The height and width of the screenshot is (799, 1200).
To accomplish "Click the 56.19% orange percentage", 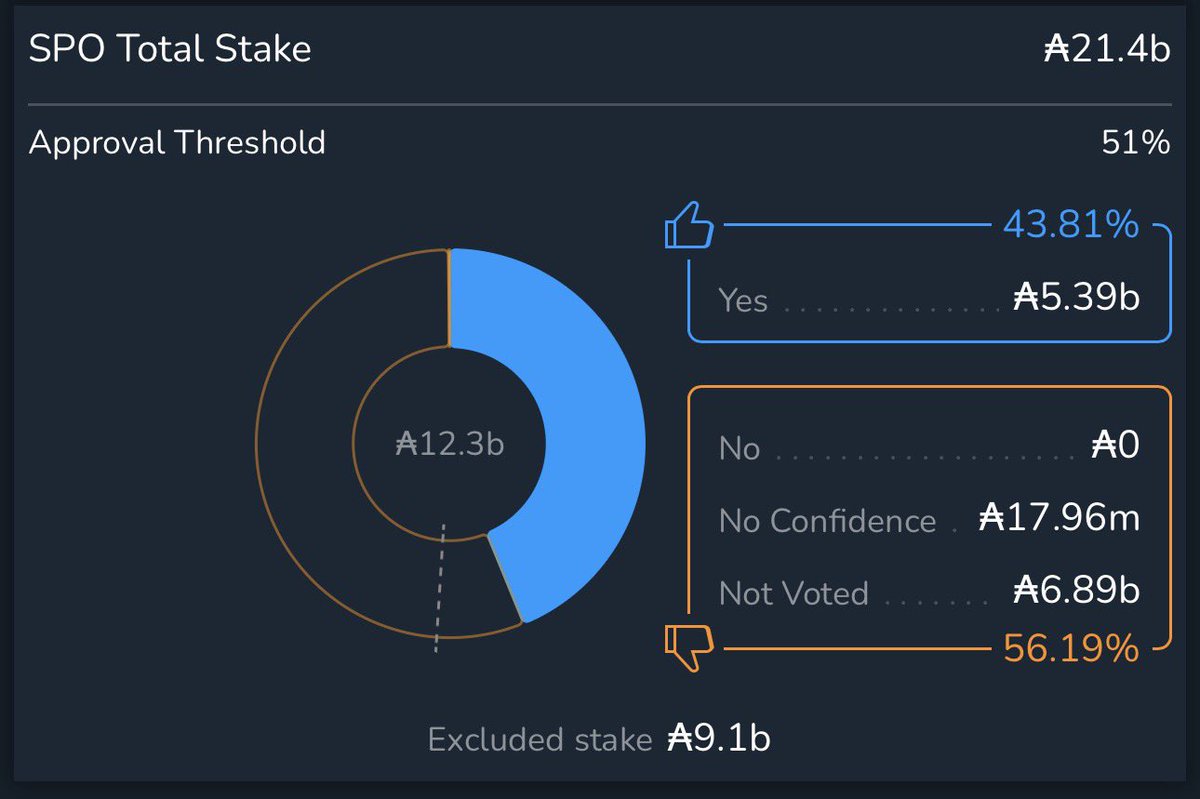I will [1070, 649].
